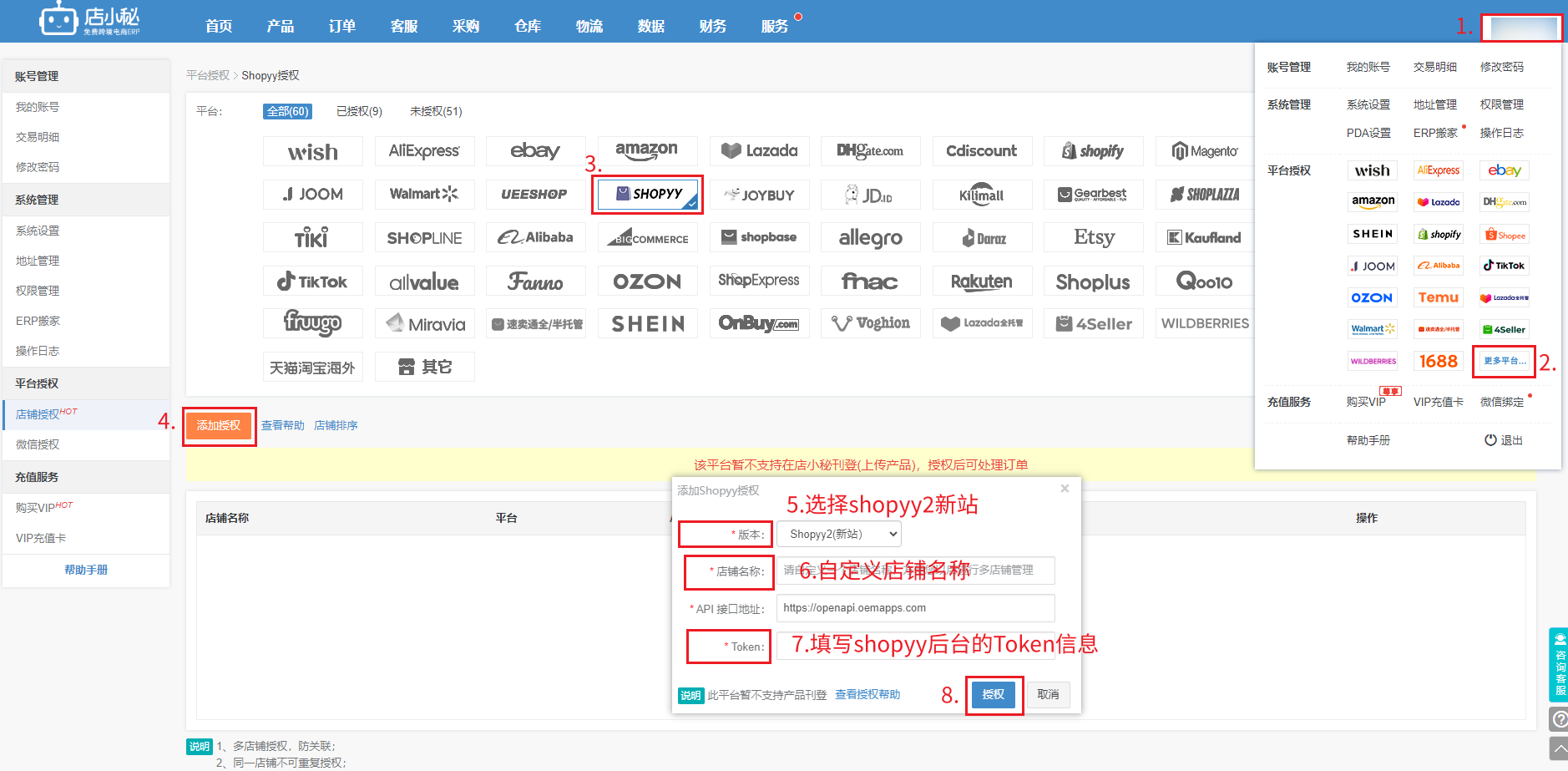Click the blue 授权 button in the dialog
This screenshot has height=771, width=1568.
coord(994,694)
